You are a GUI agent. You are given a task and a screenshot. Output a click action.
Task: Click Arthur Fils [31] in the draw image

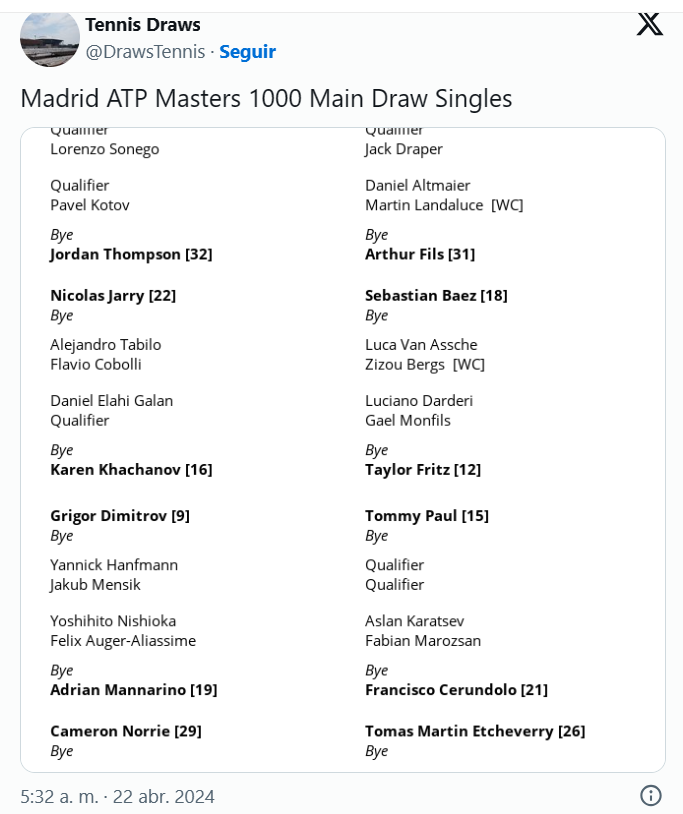click(420, 254)
